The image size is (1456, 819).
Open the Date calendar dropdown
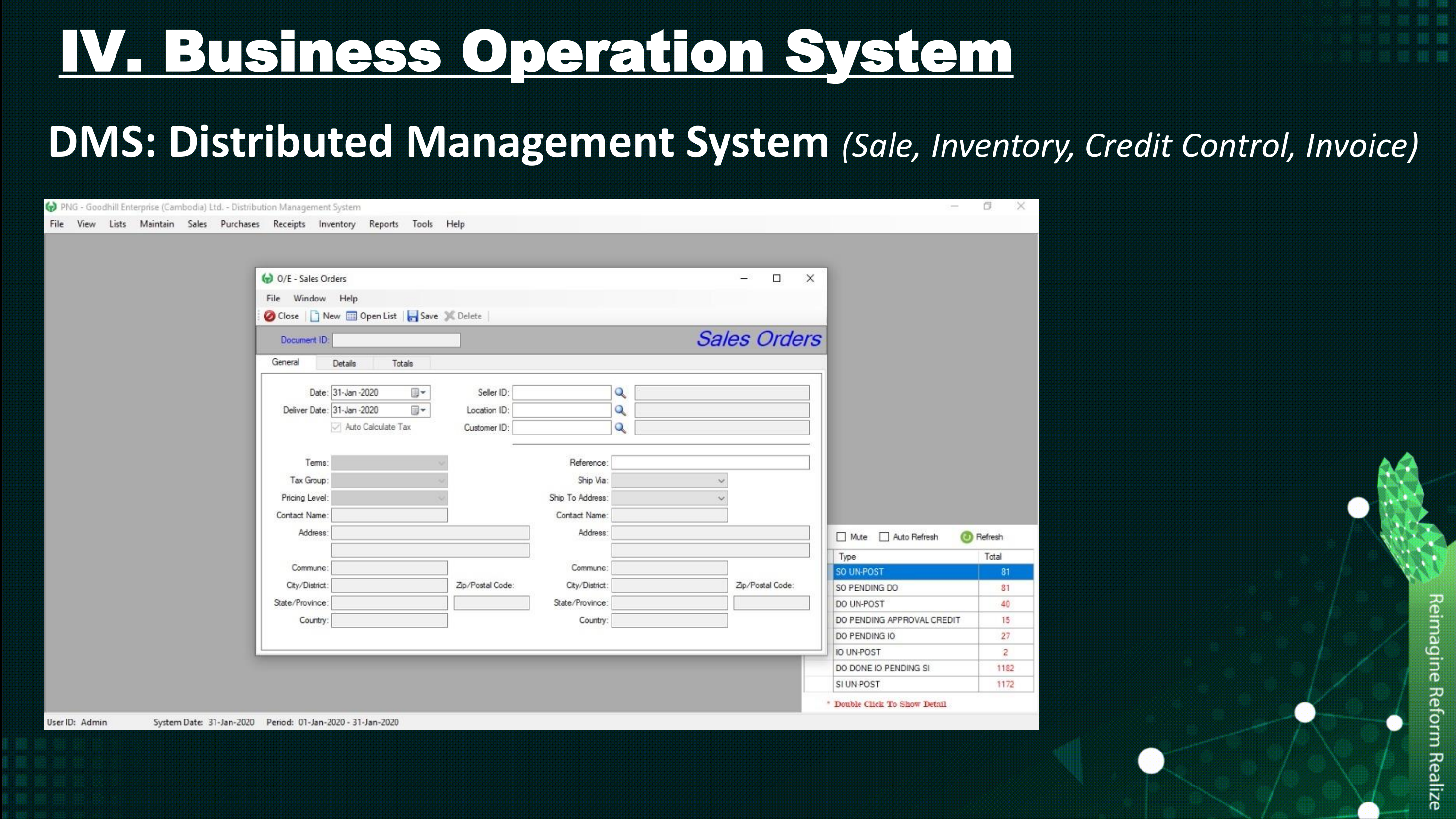(418, 393)
